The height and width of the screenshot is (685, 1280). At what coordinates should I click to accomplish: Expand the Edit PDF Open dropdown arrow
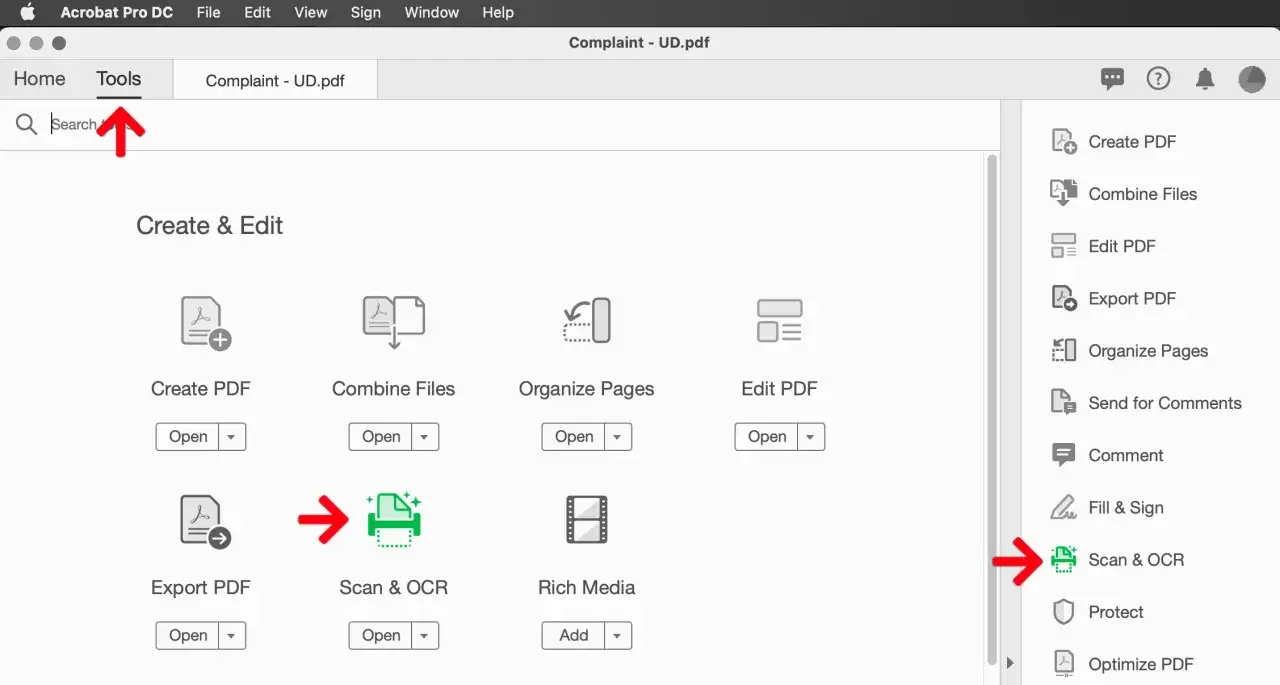(x=811, y=437)
